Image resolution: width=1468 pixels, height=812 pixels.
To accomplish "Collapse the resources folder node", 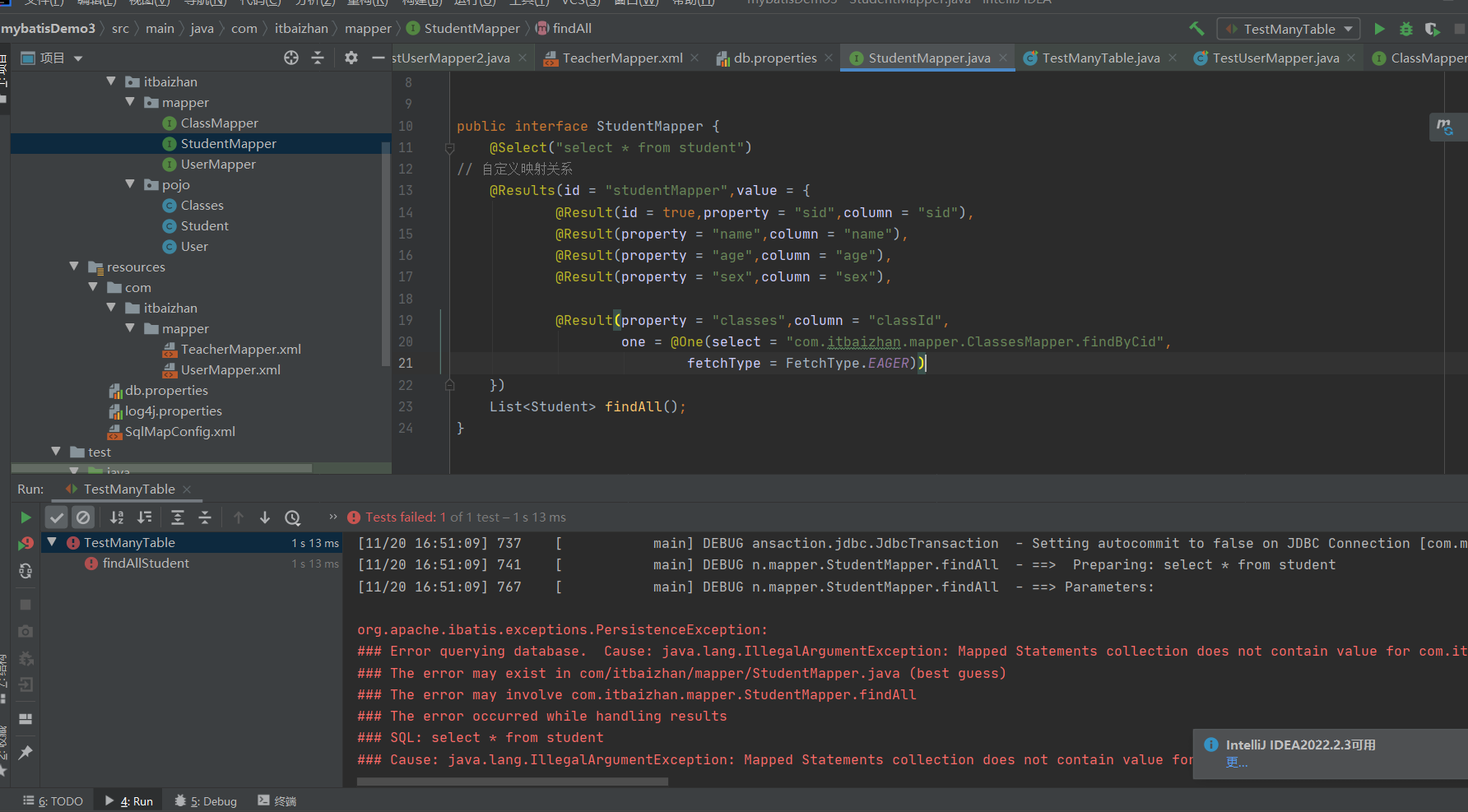I will tap(74, 267).
